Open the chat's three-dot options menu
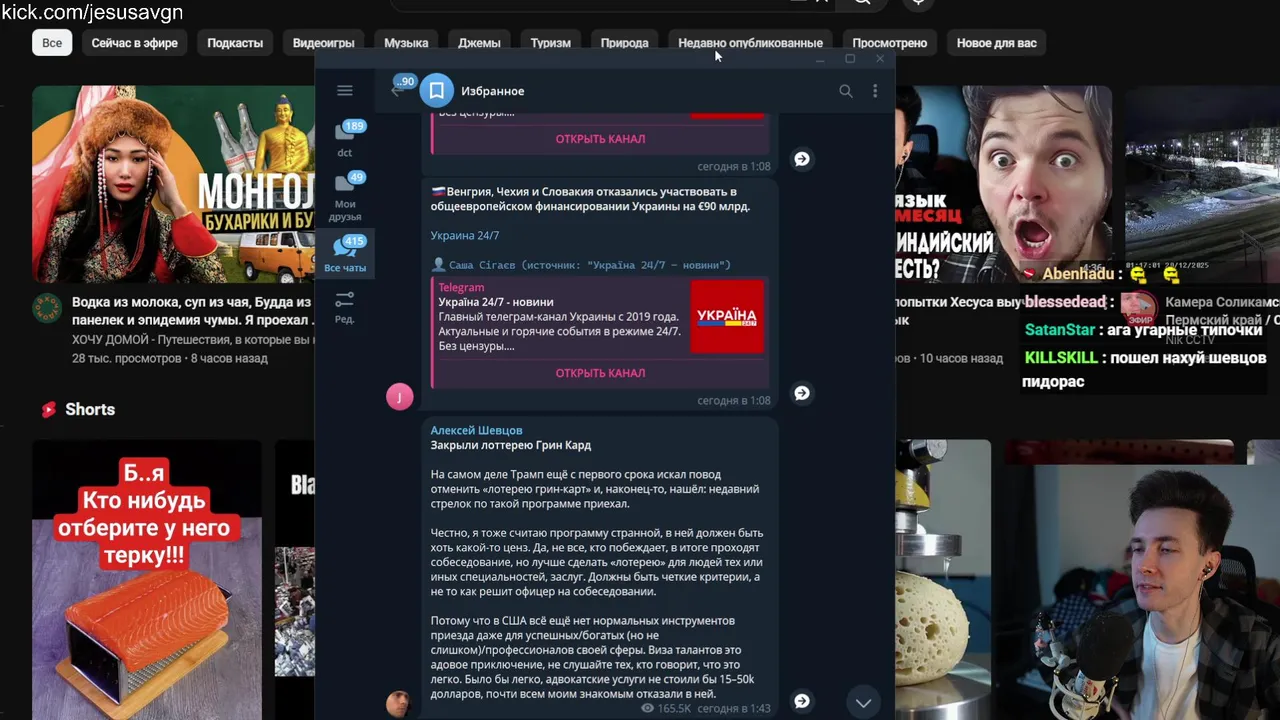 [x=875, y=91]
